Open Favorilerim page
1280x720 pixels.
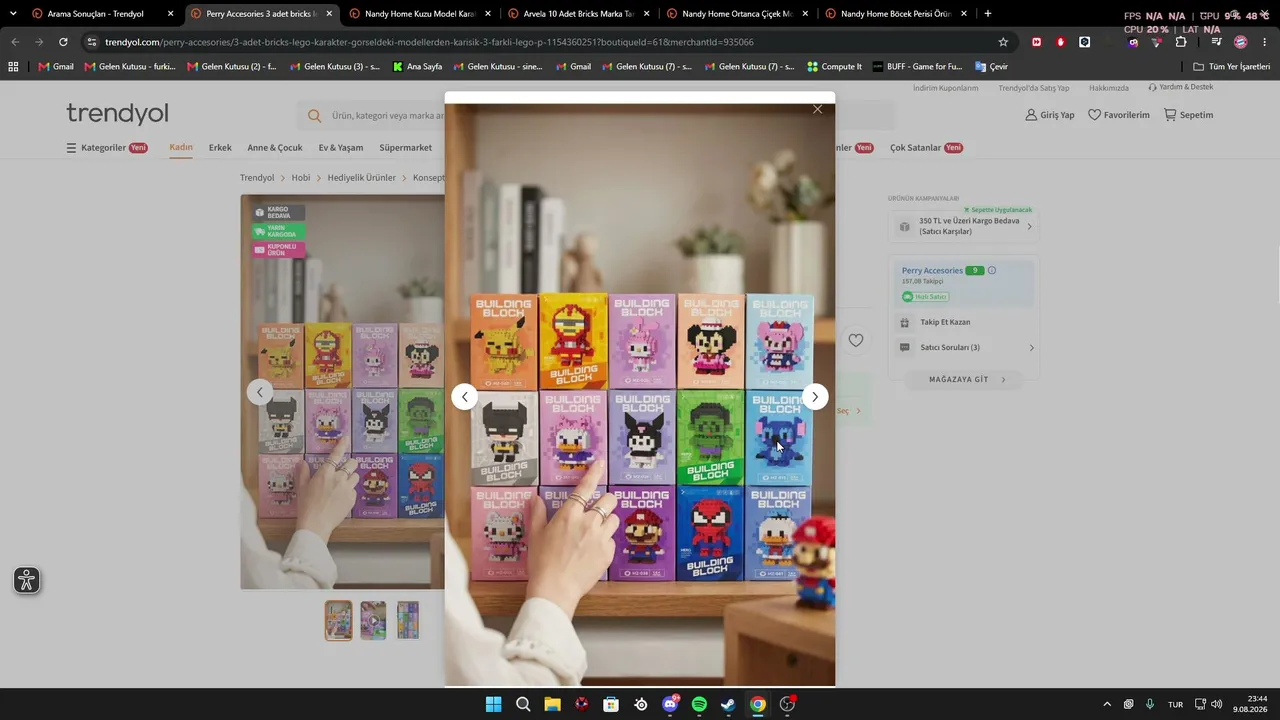(1119, 115)
